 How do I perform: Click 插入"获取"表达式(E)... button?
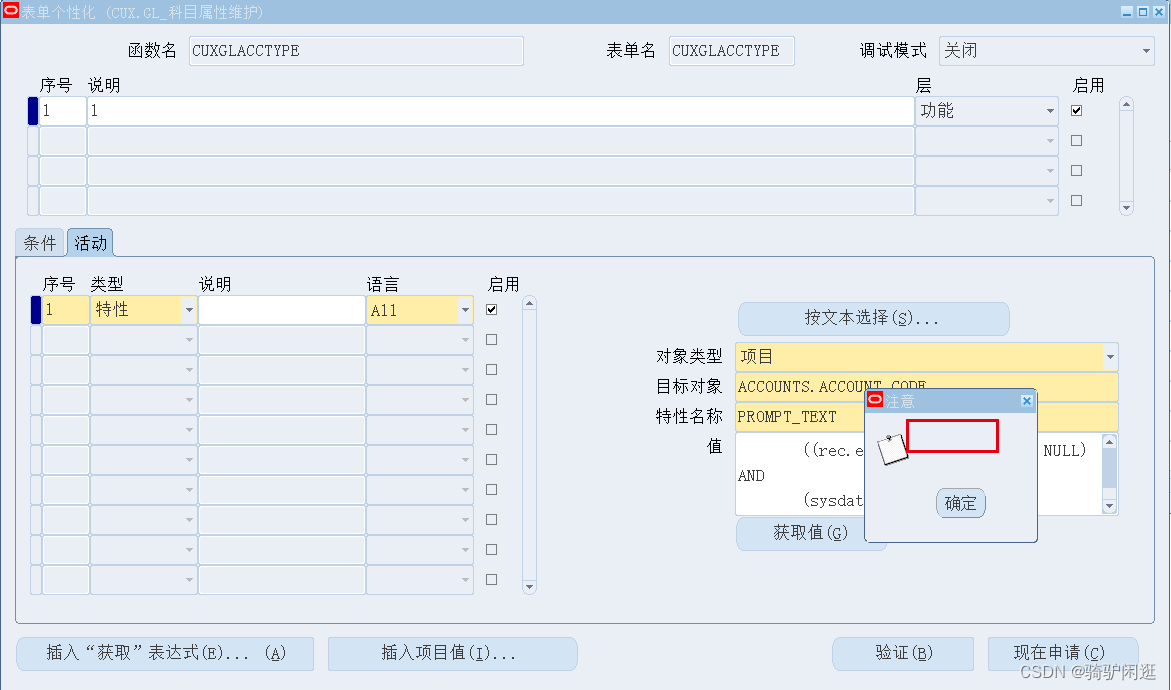click(165, 653)
